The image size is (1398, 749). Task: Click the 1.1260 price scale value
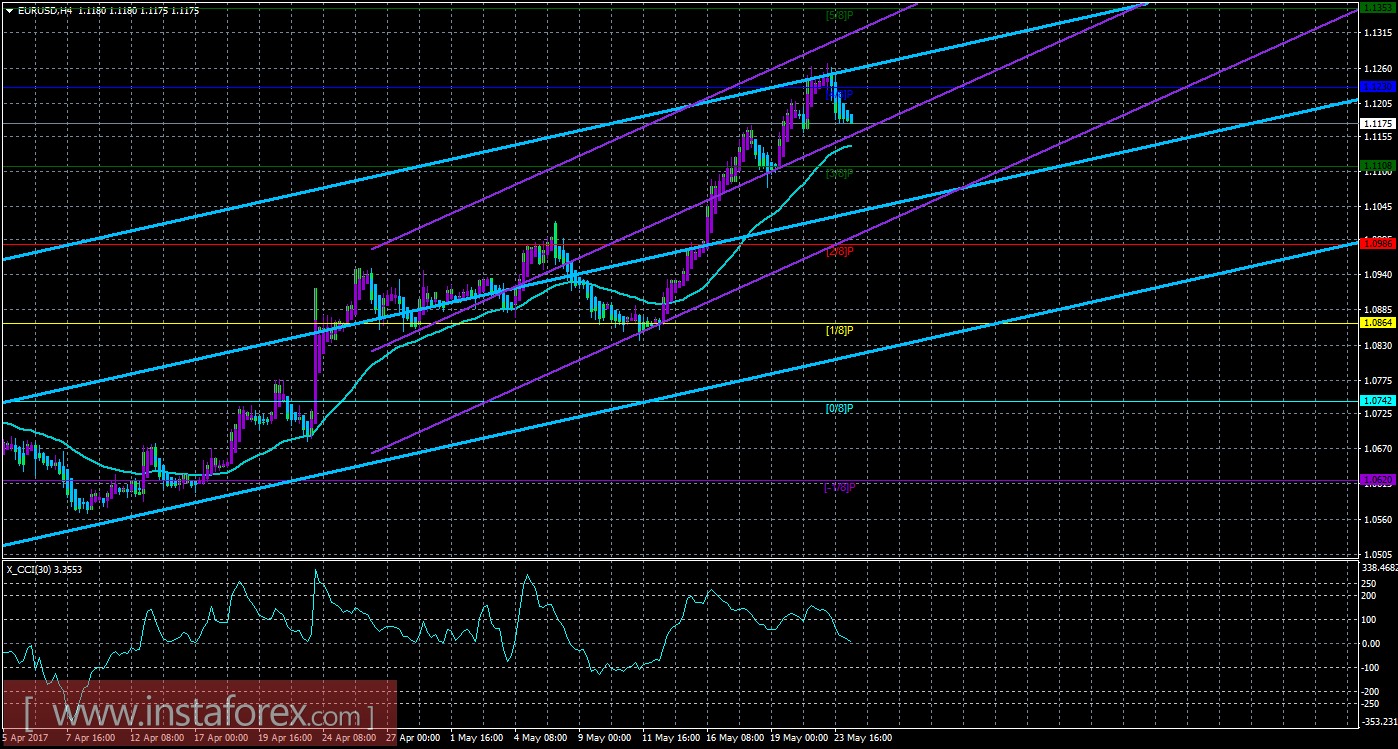[x=1377, y=69]
